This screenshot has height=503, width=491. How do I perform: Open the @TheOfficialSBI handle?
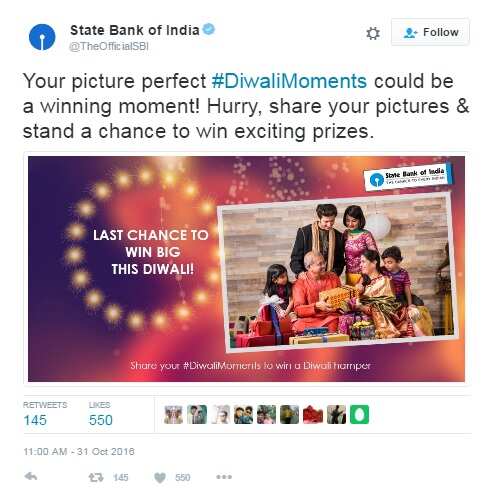[x=109, y=46]
